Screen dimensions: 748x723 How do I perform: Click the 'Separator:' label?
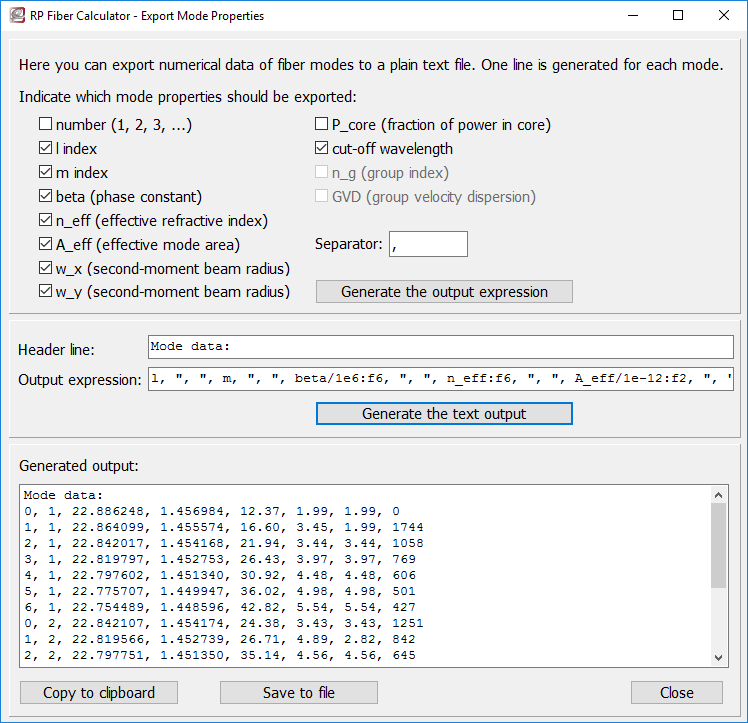[x=349, y=244]
